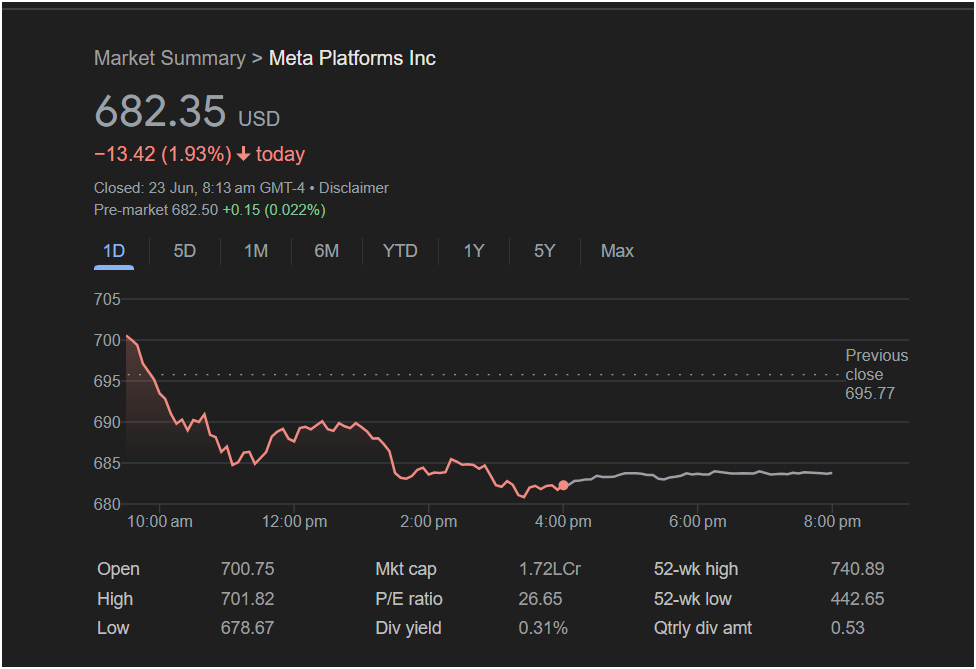Click the 682.35 current price
Viewport: 976px width, 669px height.
tap(160, 111)
